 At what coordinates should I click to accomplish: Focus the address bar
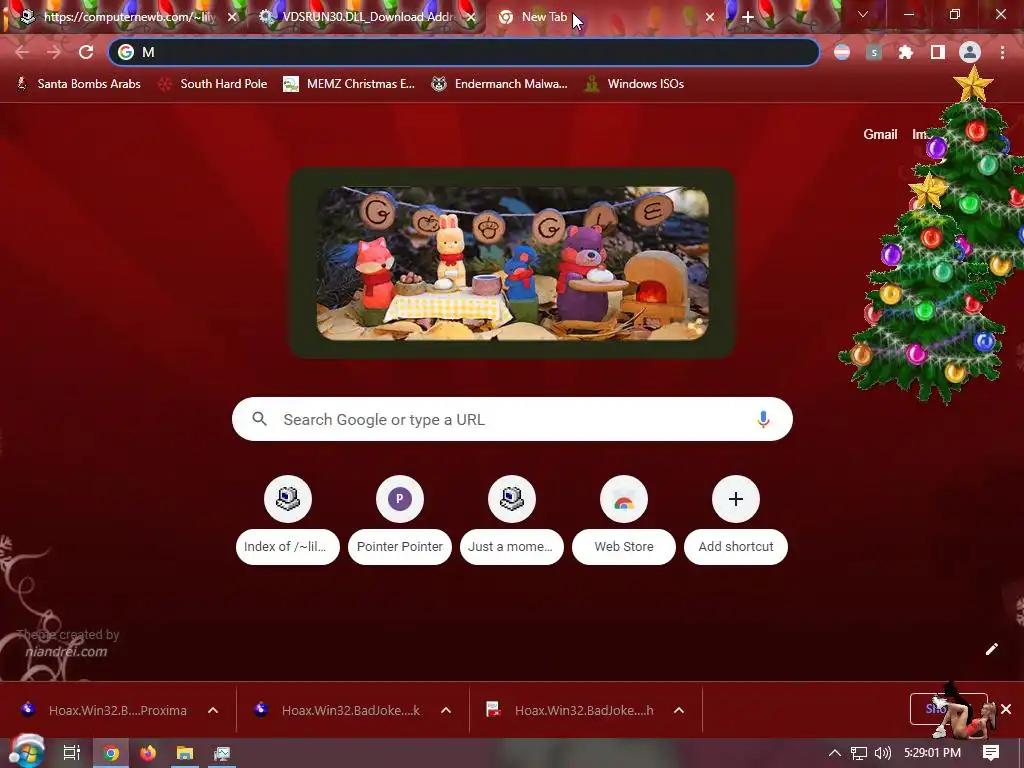464,52
